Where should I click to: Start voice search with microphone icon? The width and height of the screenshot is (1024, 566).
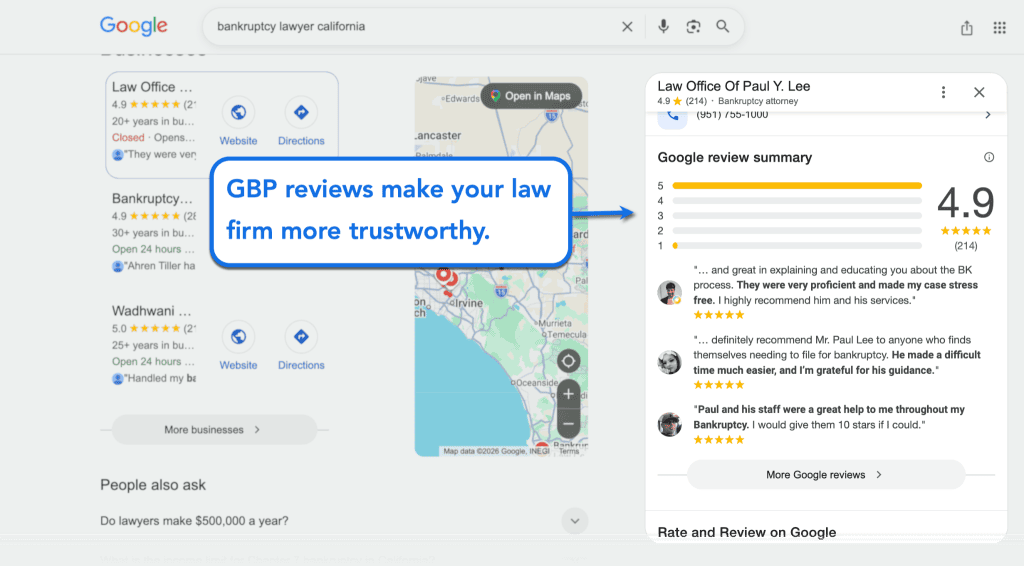(x=663, y=26)
